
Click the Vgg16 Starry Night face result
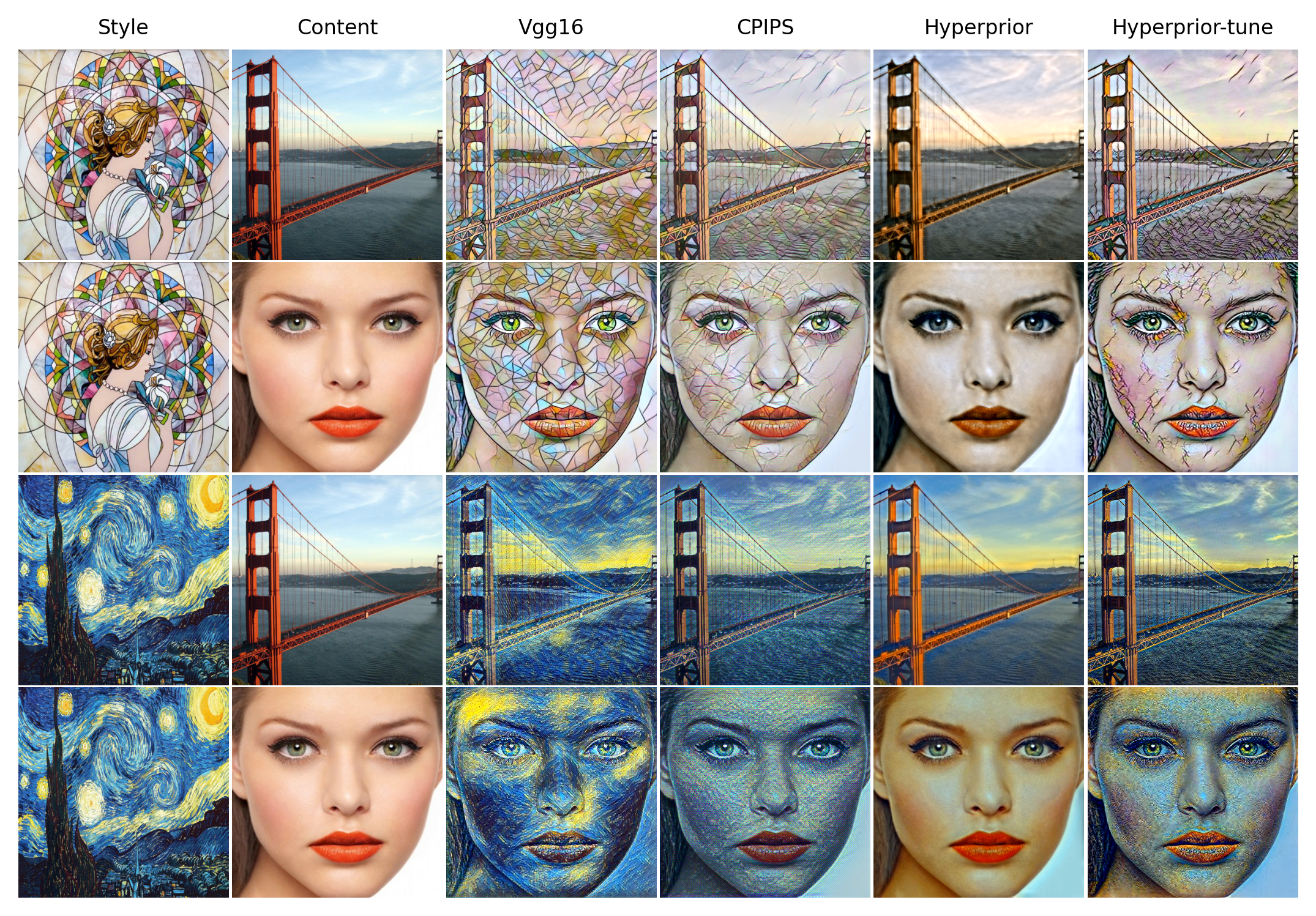[x=551, y=792]
